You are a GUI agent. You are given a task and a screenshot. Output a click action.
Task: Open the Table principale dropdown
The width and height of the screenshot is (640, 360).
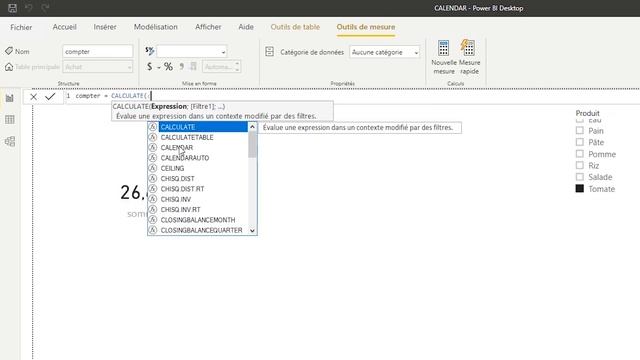pos(98,67)
